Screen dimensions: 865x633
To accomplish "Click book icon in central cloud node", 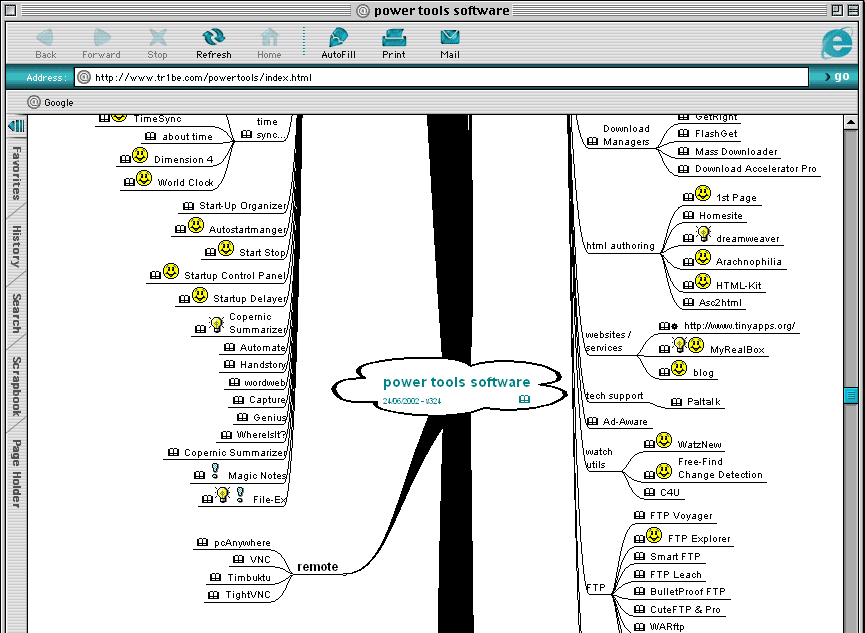I will 524,399.
